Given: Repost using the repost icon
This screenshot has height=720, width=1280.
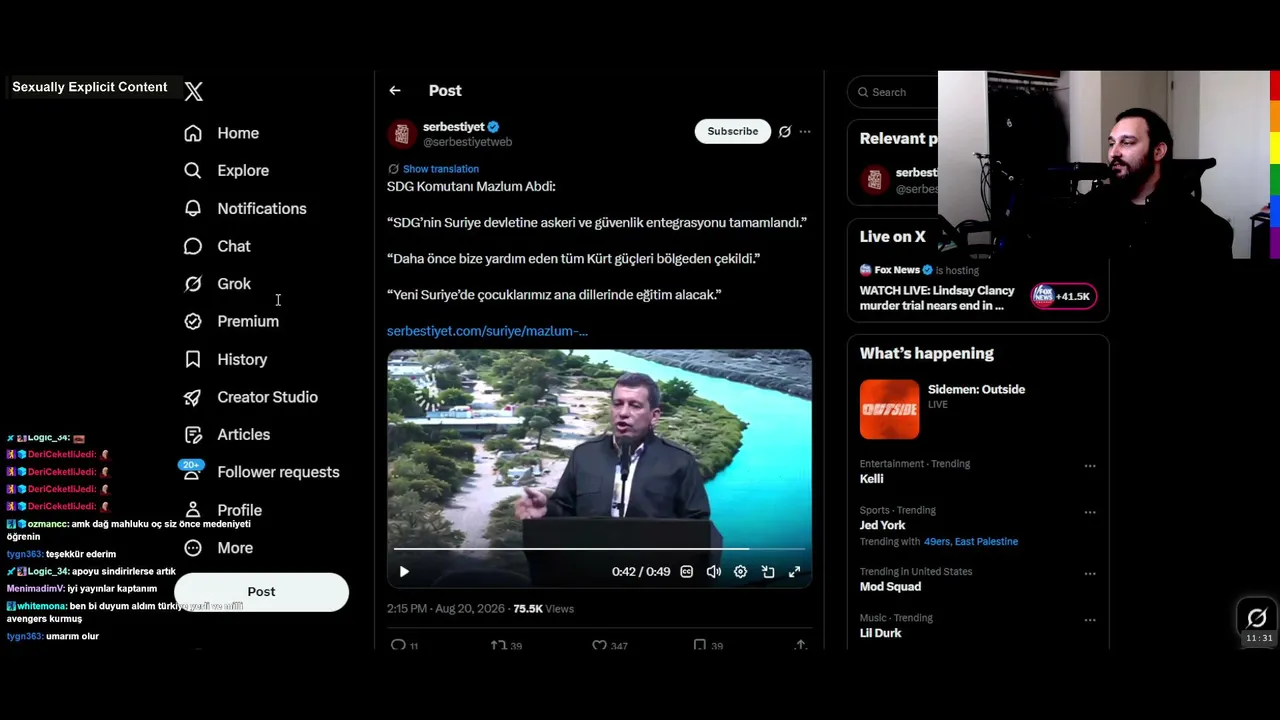Looking at the screenshot, I should [x=498, y=645].
